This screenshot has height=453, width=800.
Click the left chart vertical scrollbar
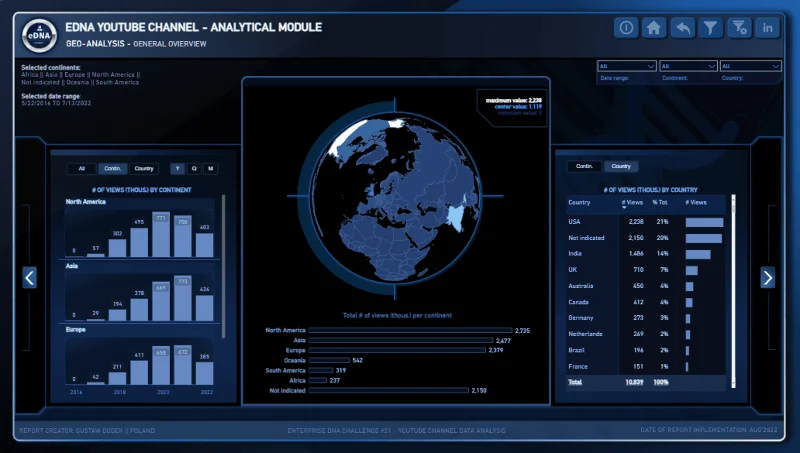(x=223, y=266)
